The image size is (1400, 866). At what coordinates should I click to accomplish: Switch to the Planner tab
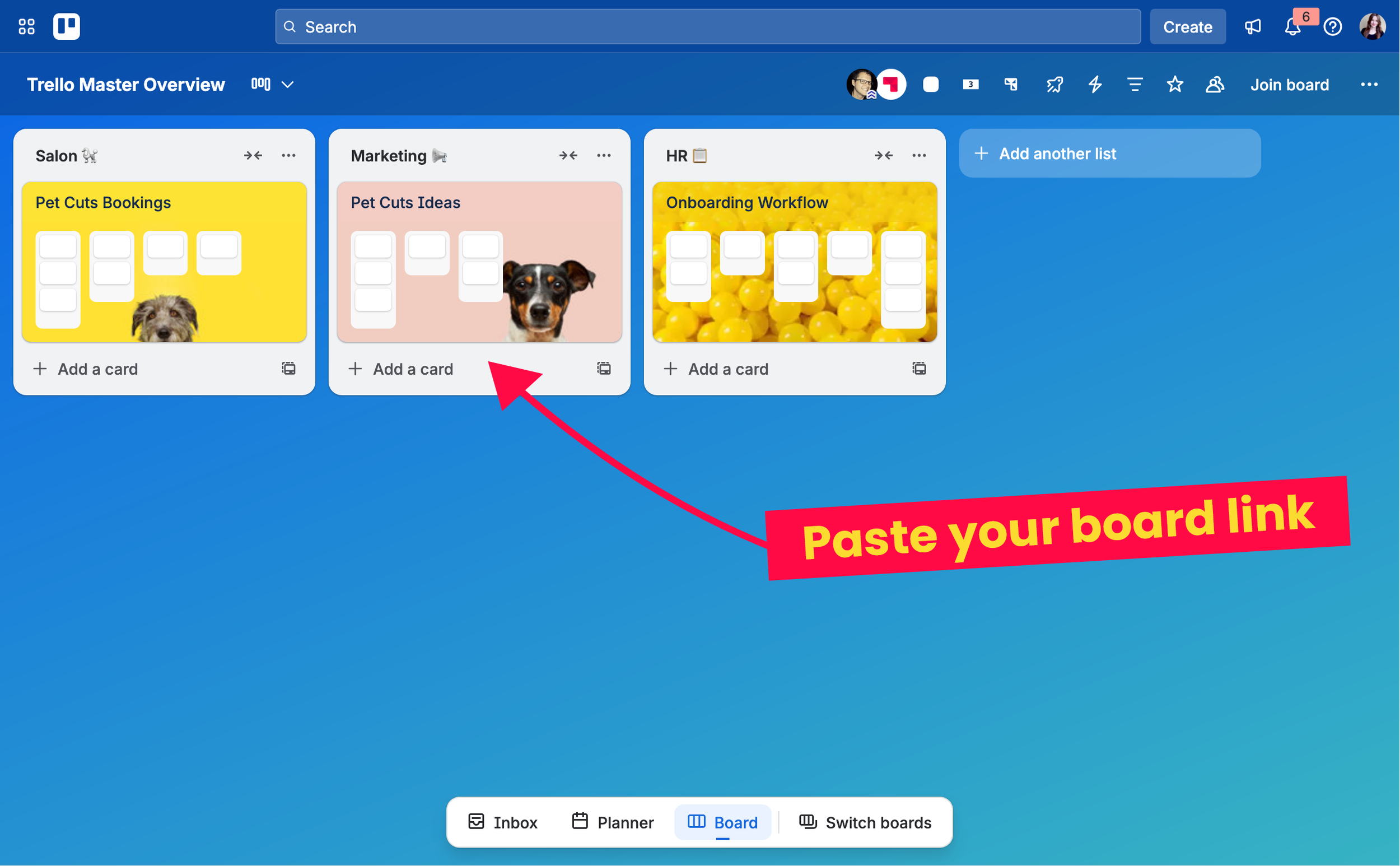(613, 822)
